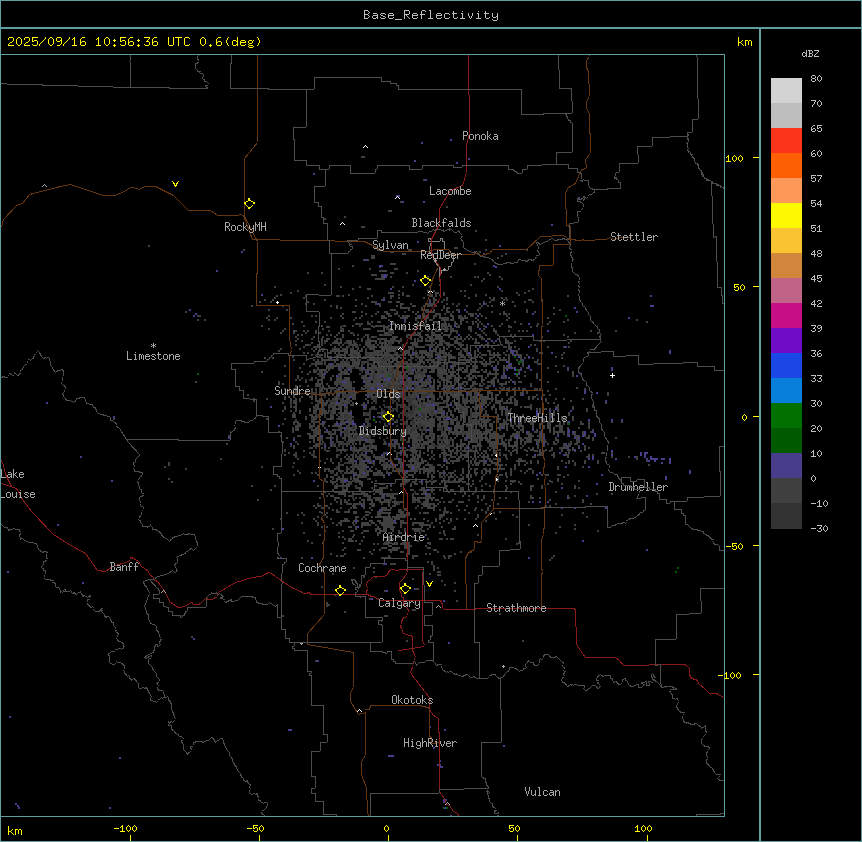Select the yellow diamond marker below RedDeer
Viewport: 862px width, 842px height.
coord(426,281)
